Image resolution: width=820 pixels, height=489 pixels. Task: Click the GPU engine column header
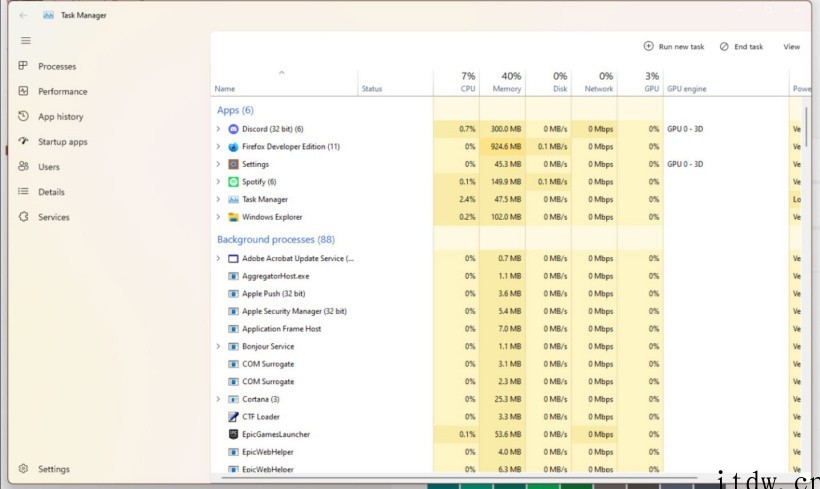click(726, 82)
